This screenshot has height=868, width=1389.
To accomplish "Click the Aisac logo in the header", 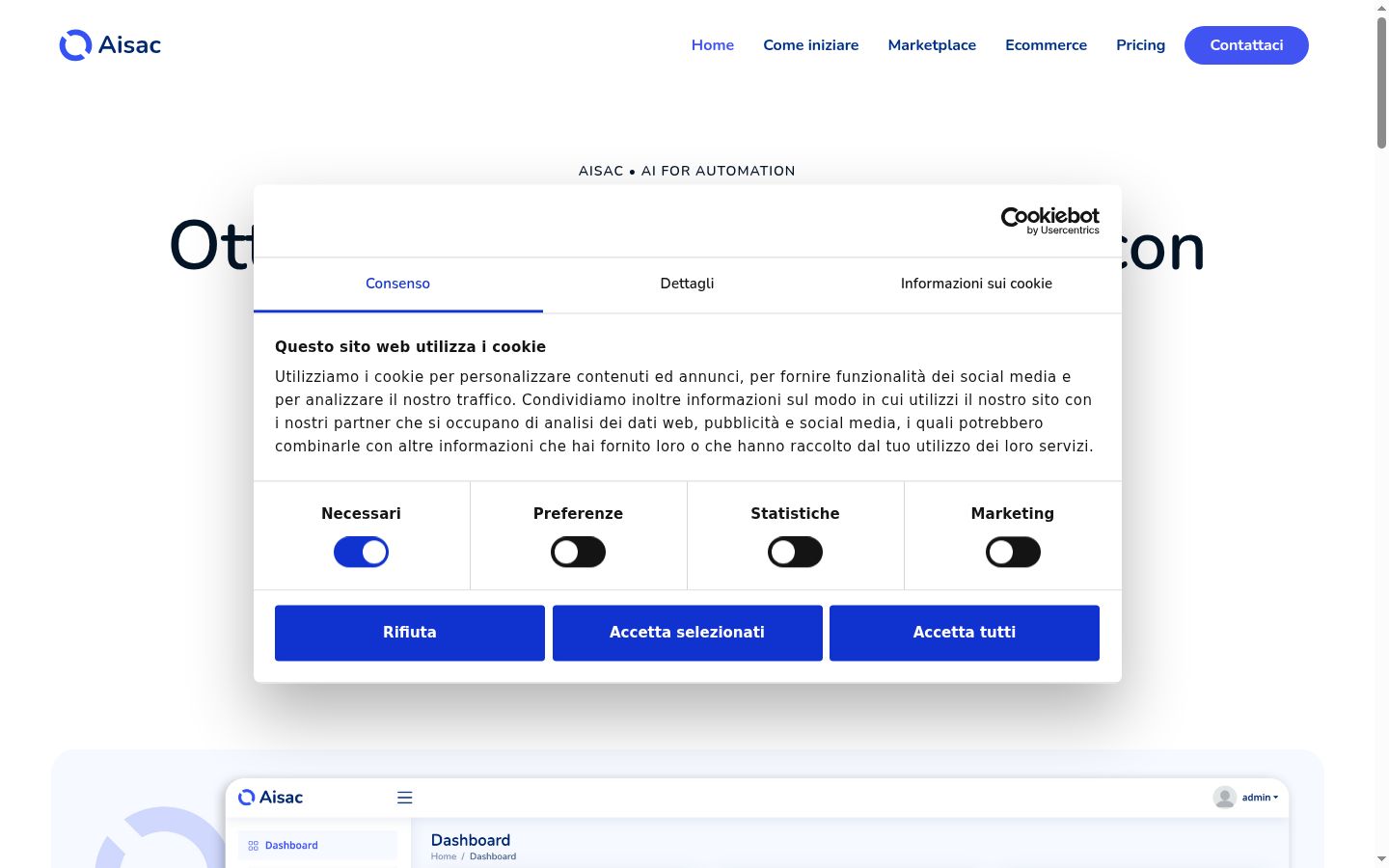I will tap(110, 45).
